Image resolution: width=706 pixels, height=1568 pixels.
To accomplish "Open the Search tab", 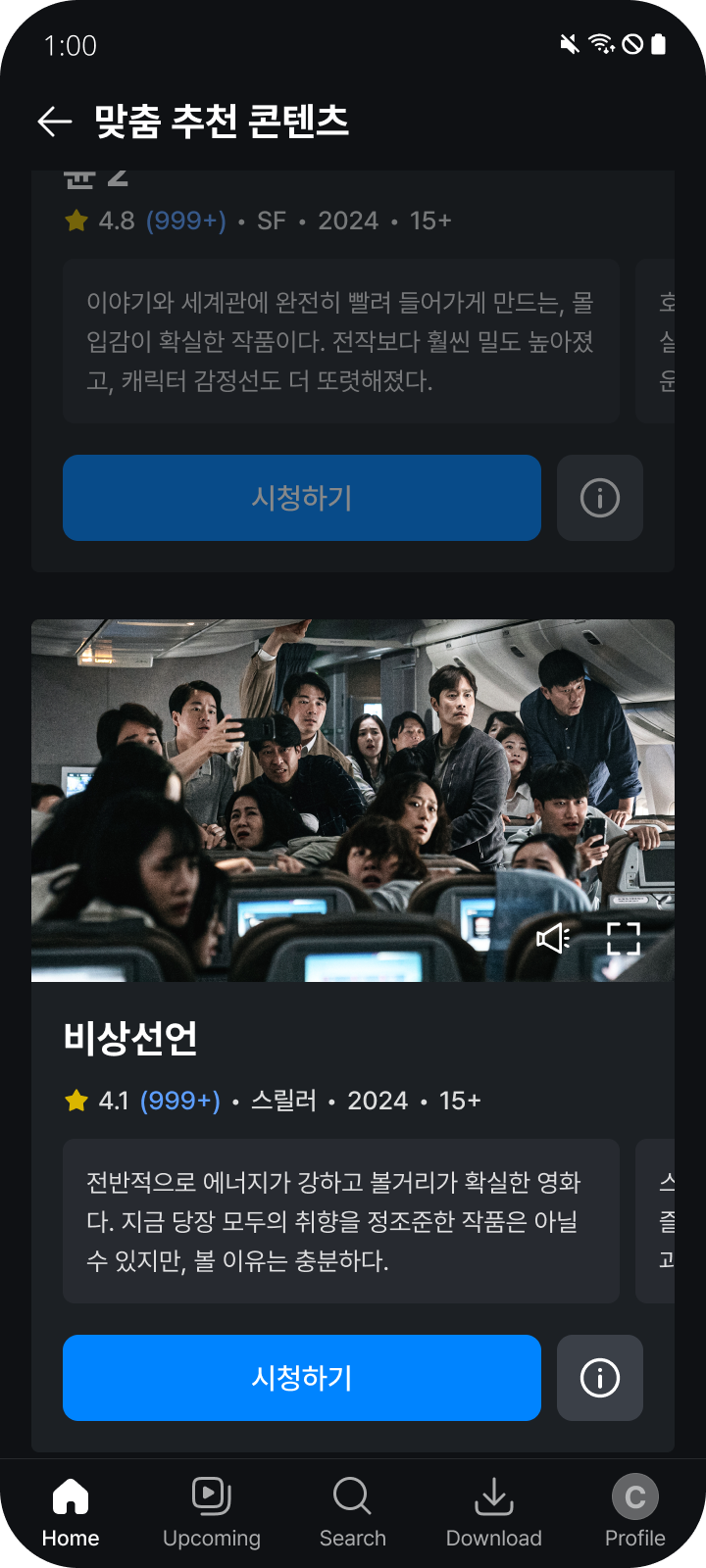I will (x=353, y=1513).
